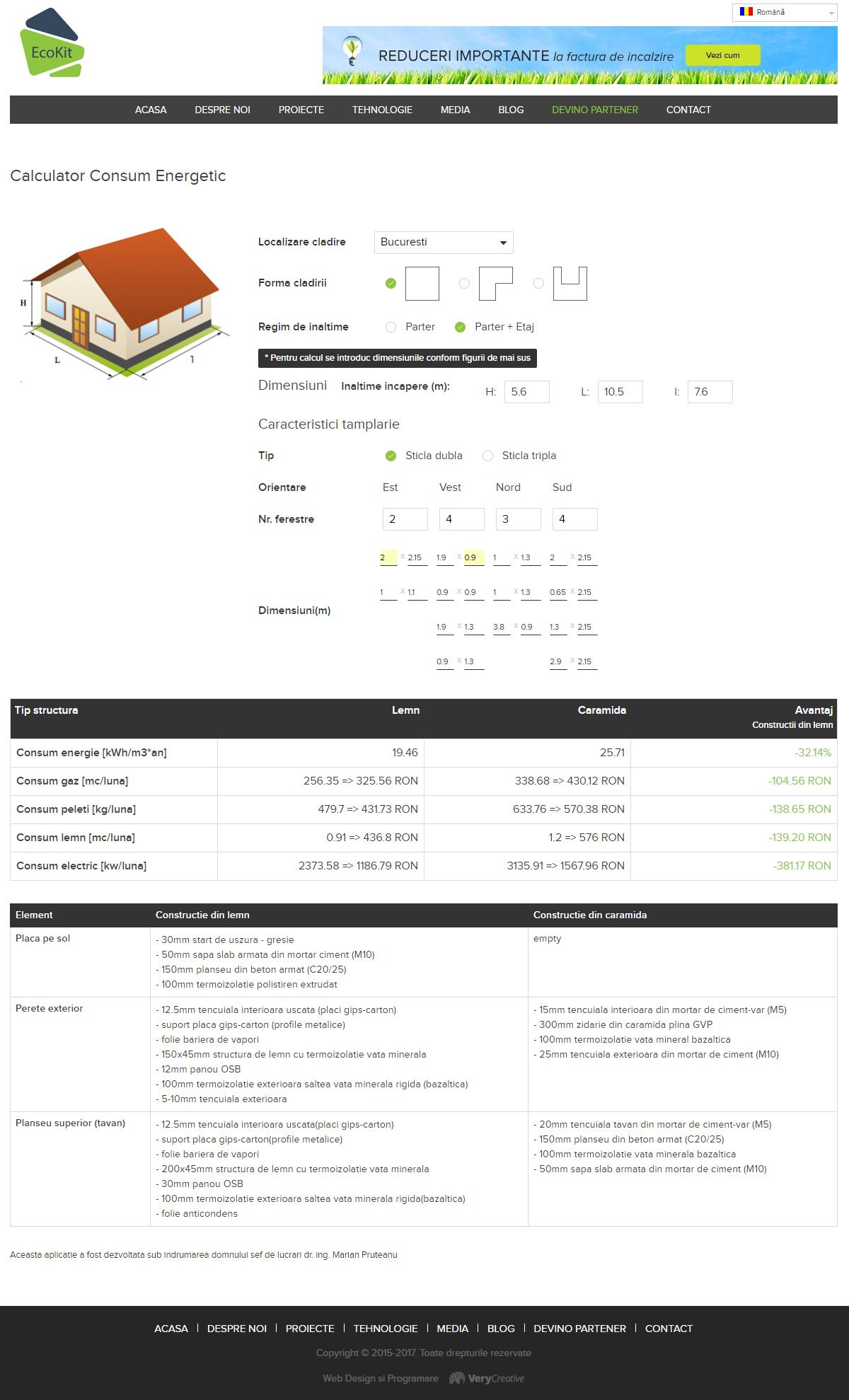This screenshot has height=1400, width=849.
Task: Open TEHNOLOGIE in the top navigation
Action: point(382,110)
